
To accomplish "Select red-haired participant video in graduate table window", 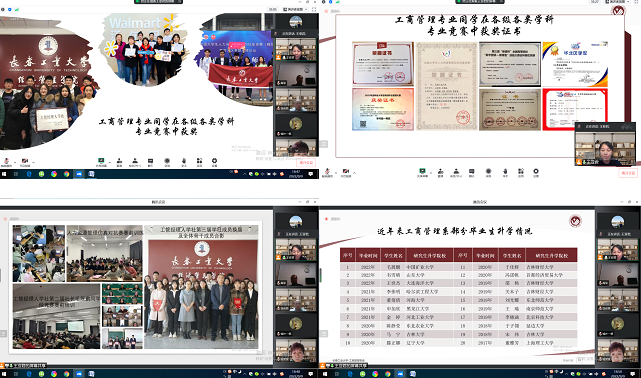I will point(617,351).
